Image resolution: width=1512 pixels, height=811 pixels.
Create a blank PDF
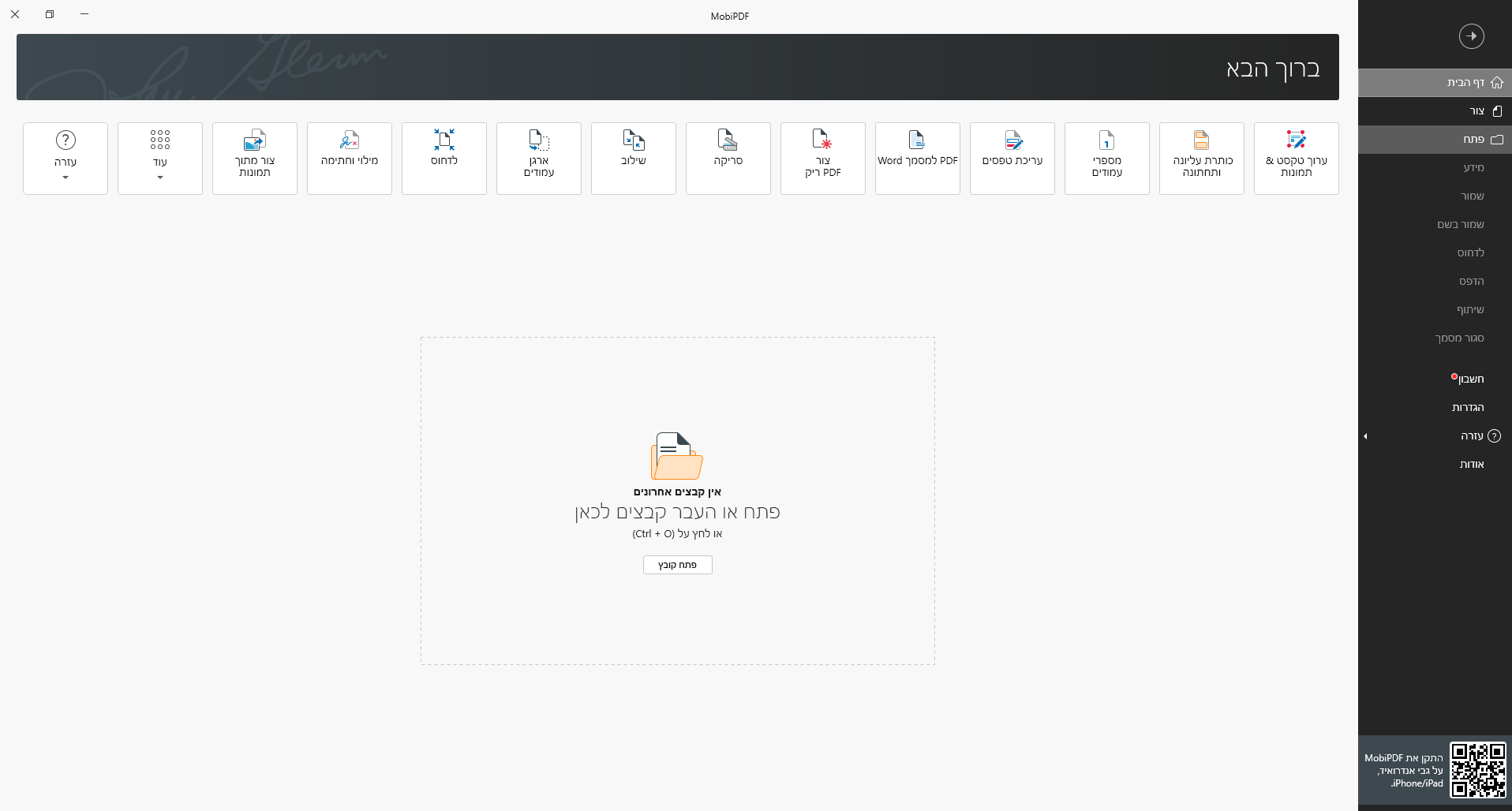pos(822,158)
